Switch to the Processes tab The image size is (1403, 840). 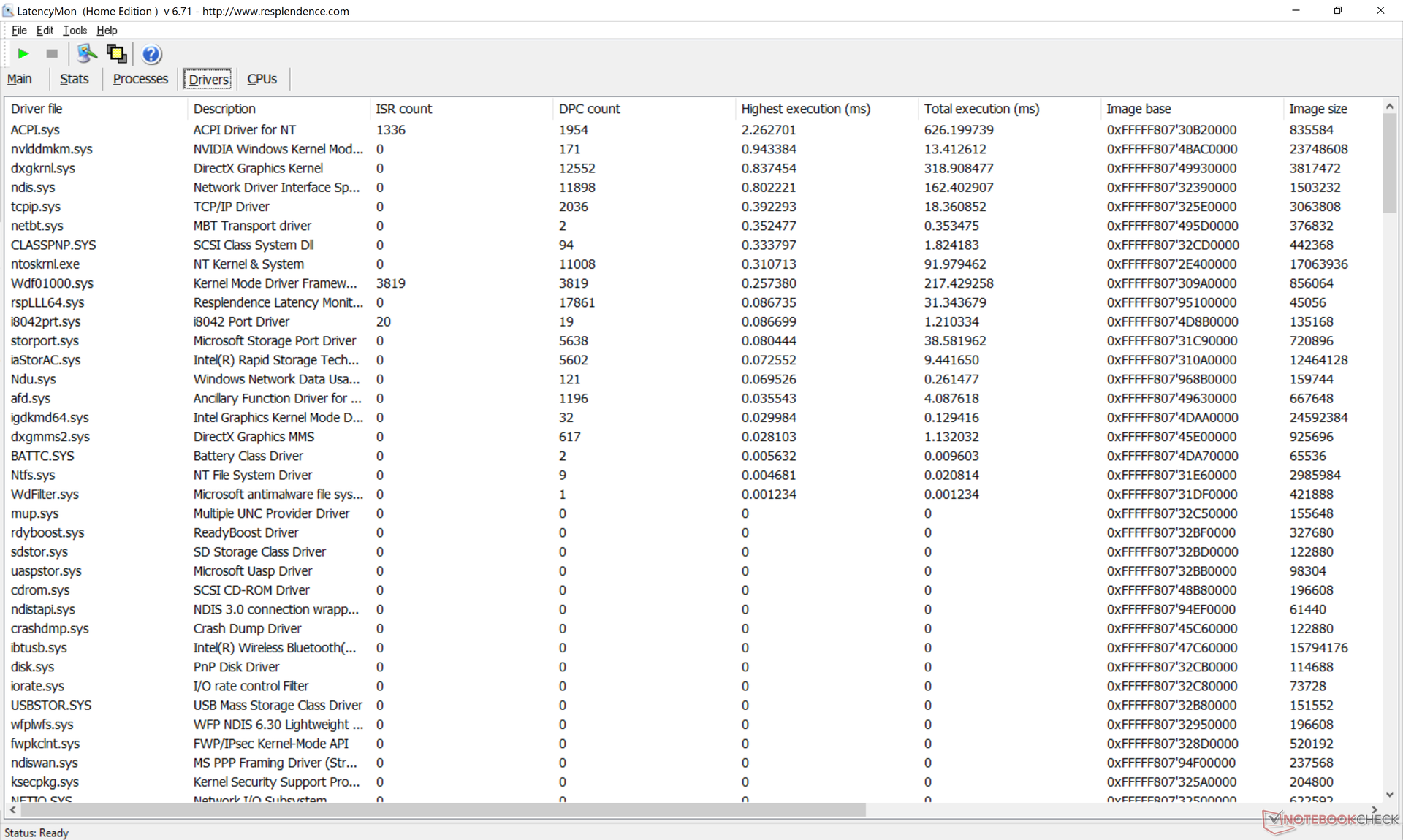(x=140, y=79)
